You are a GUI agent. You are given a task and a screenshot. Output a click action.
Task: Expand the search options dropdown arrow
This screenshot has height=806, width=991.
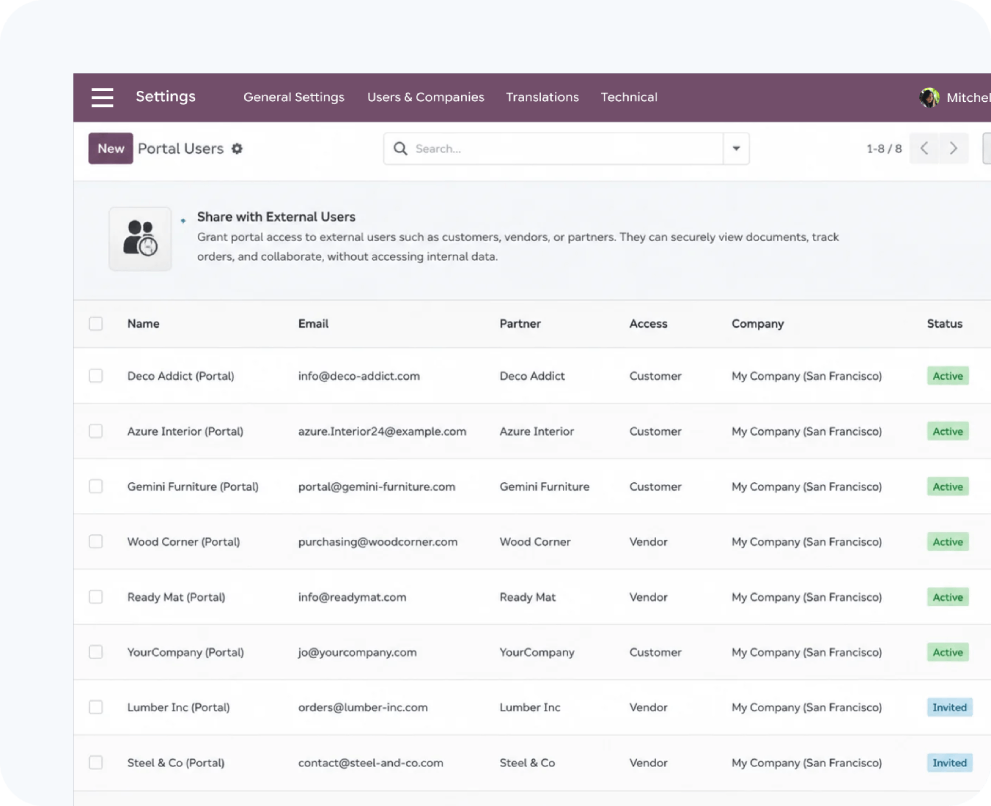pos(736,149)
